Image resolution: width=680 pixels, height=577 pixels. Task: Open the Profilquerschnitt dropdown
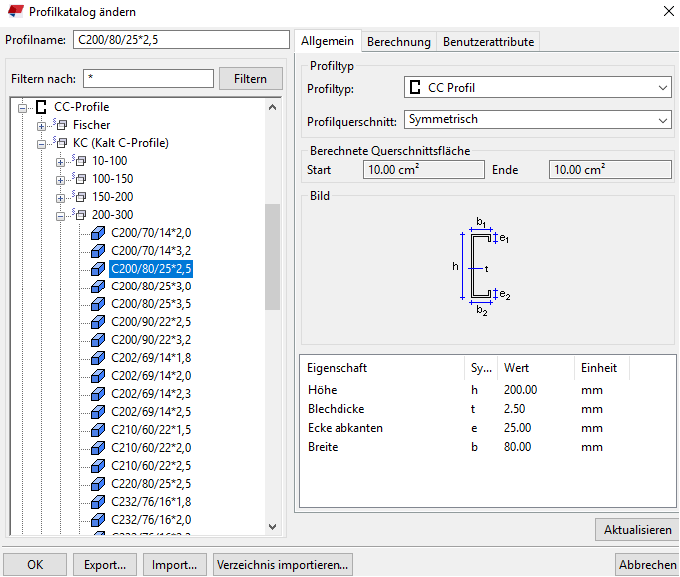(537, 119)
